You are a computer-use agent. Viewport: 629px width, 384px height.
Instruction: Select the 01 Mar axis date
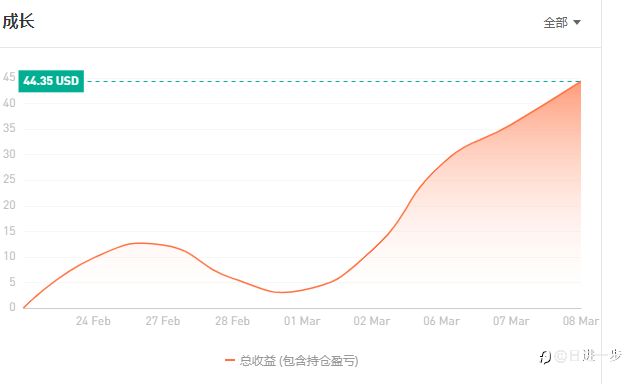[302, 321]
